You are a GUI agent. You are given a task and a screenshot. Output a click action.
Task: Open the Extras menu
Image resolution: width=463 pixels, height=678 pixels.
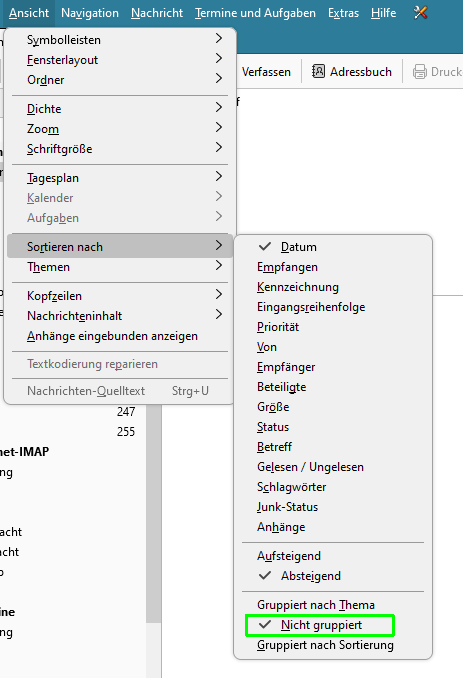pyautogui.click(x=343, y=13)
